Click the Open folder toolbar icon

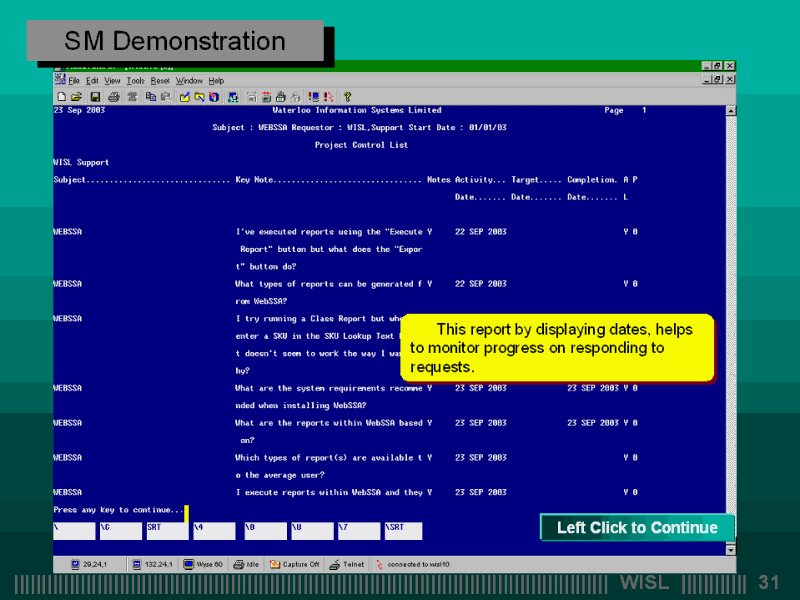click(76, 97)
